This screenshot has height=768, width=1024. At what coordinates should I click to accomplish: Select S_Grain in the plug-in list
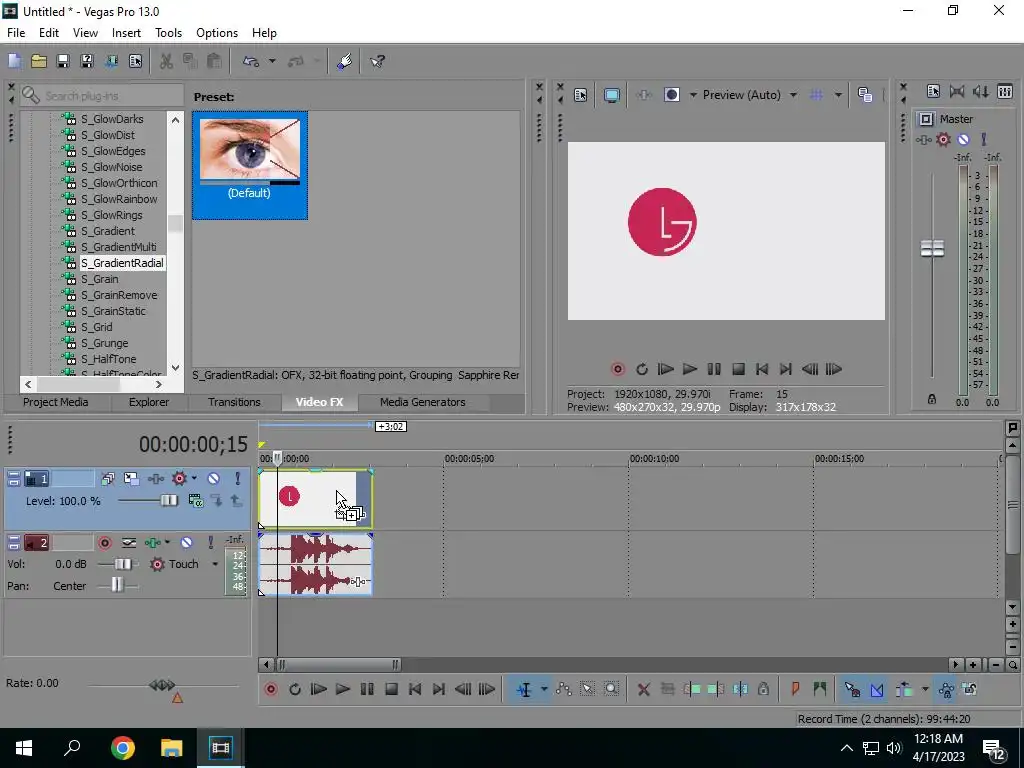99,279
